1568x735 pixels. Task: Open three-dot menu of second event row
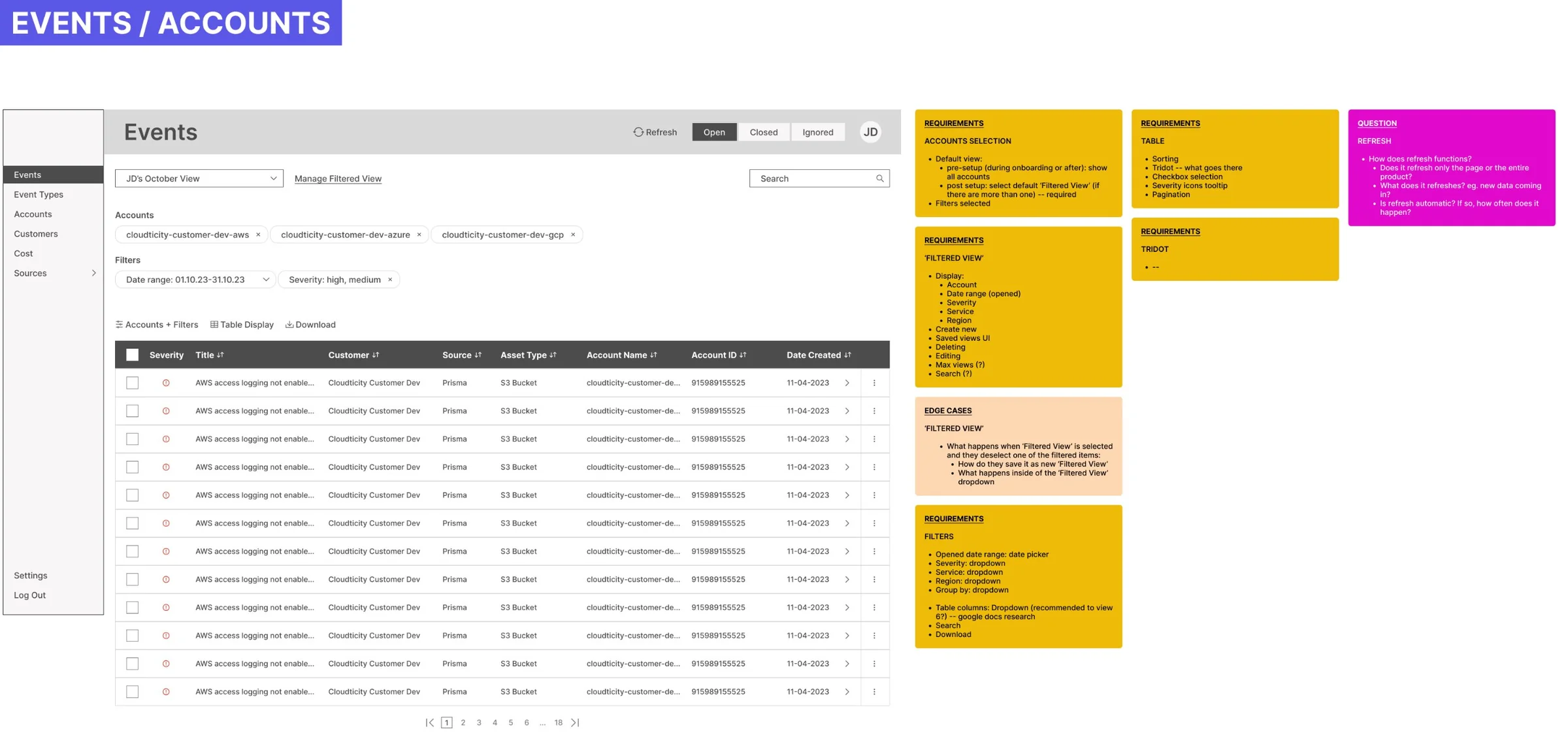click(874, 411)
